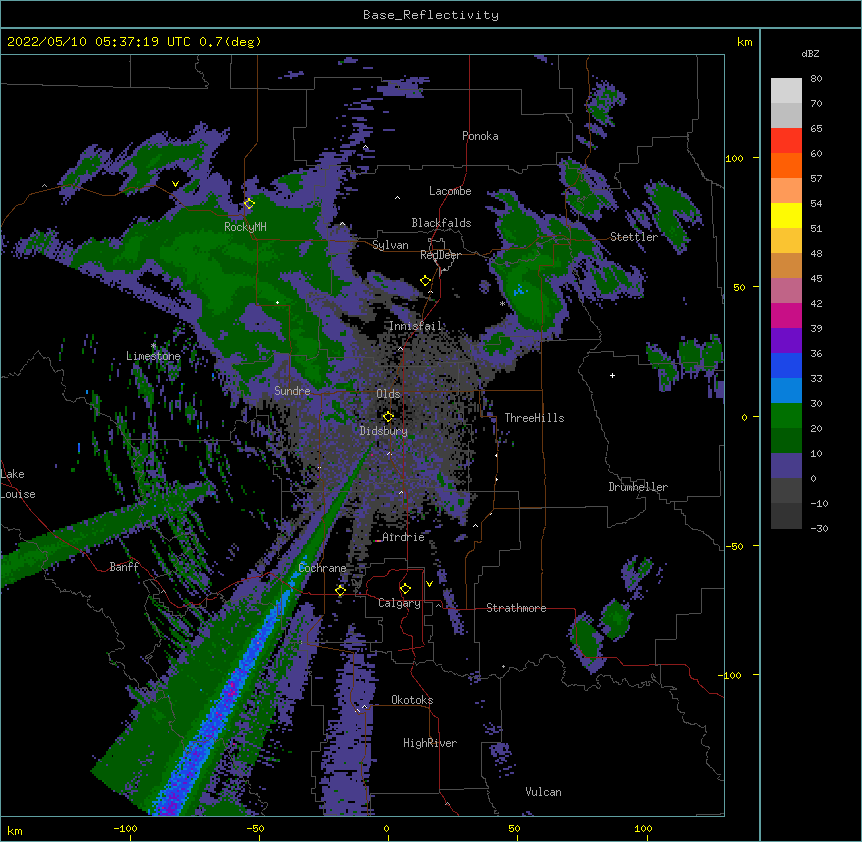This screenshot has width=862, height=842.
Task: Click the Base_Reflectivity title
Action: [431, 15]
